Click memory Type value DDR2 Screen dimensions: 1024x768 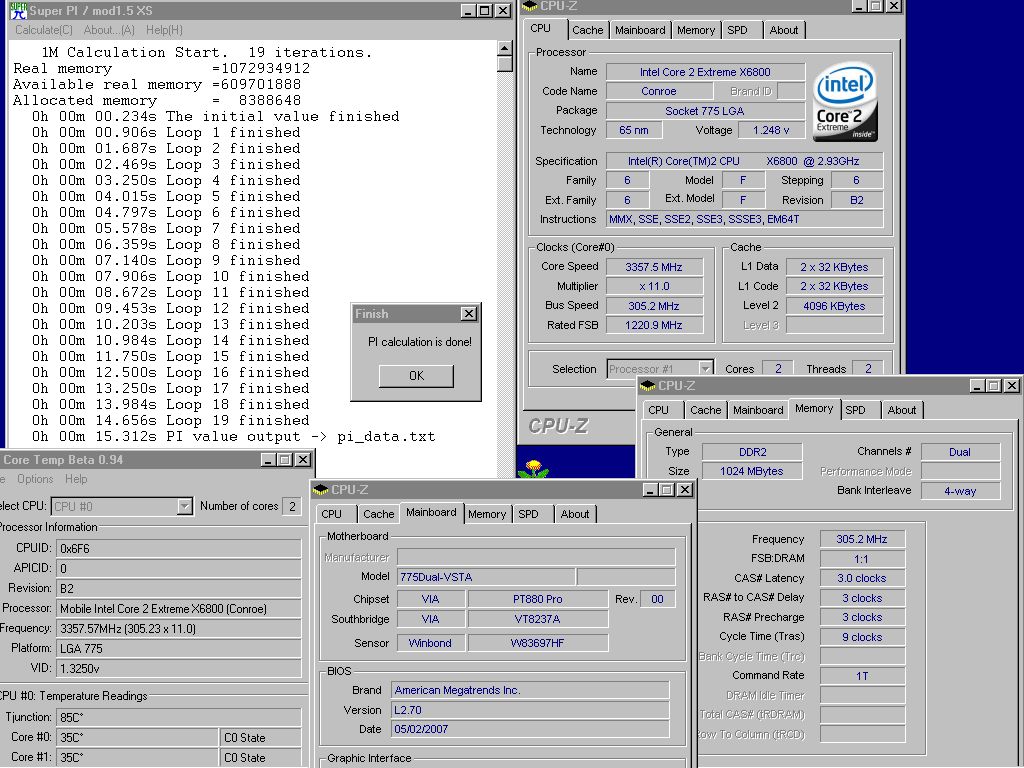click(x=752, y=452)
